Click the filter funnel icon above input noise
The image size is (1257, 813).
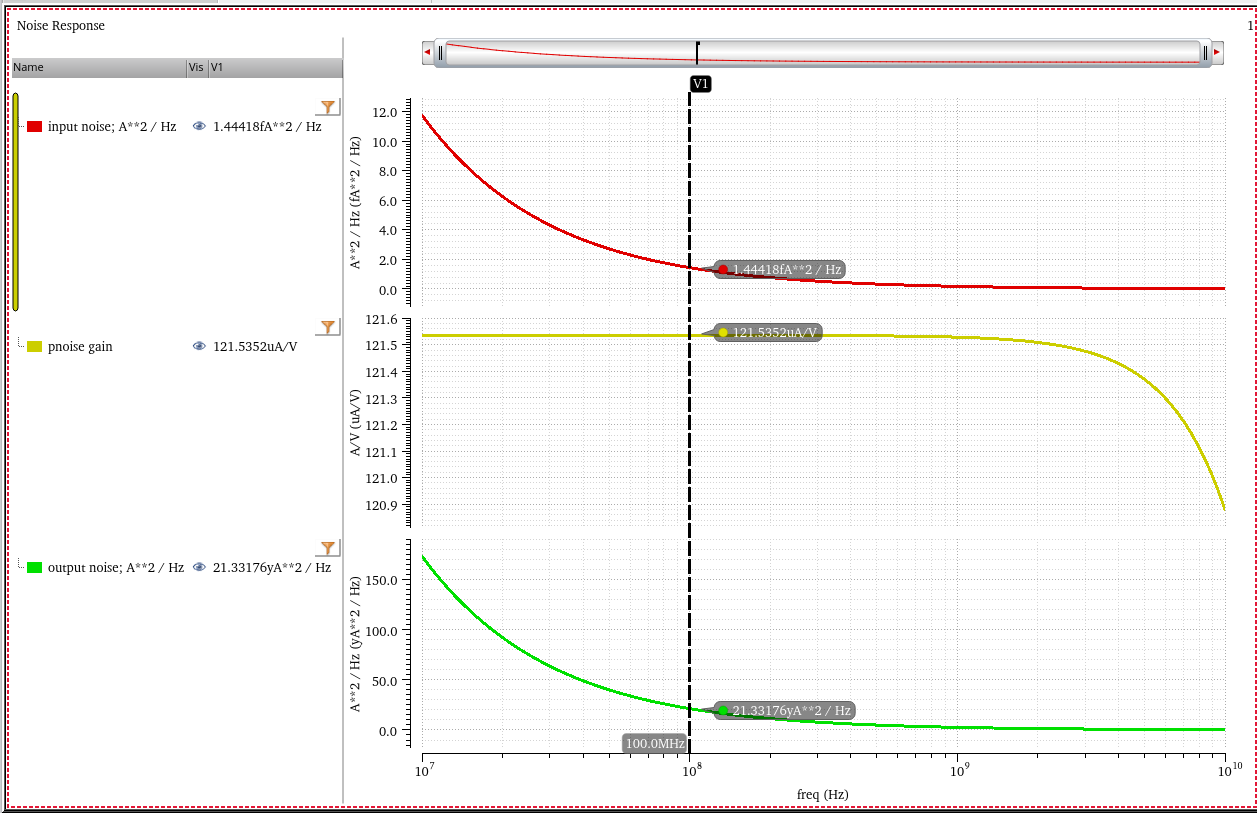[x=327, y=107]
